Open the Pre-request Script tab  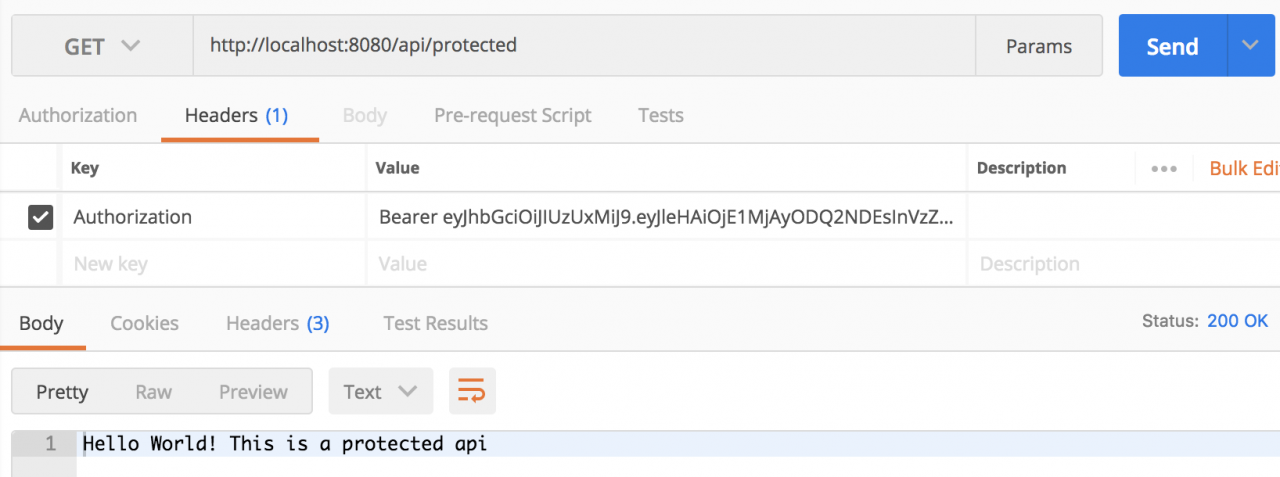coord(513,115)
